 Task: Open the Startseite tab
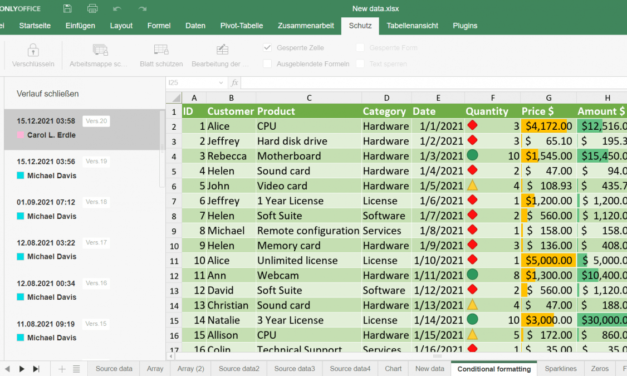[x=35, y=26]
